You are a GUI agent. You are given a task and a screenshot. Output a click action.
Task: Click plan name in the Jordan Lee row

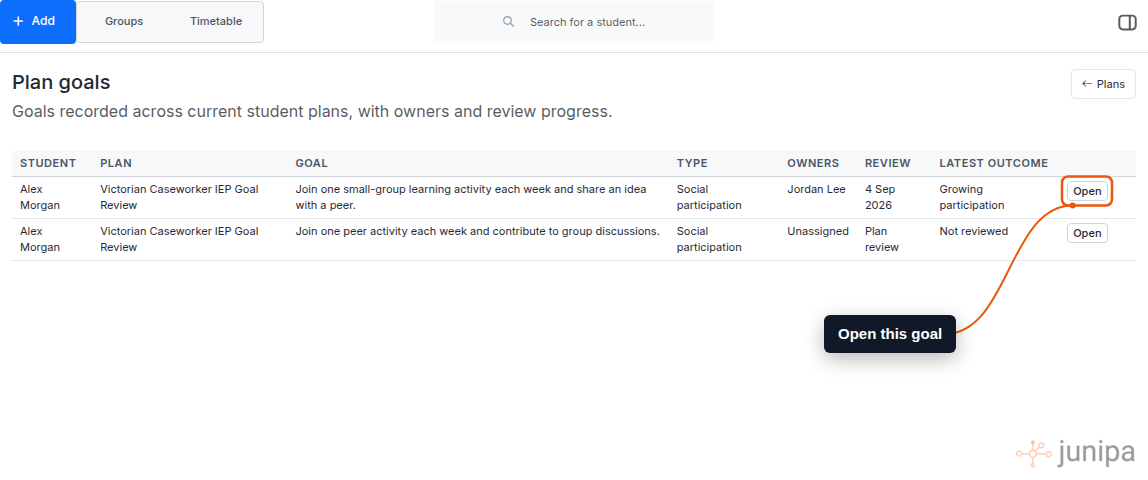point(179,198)
